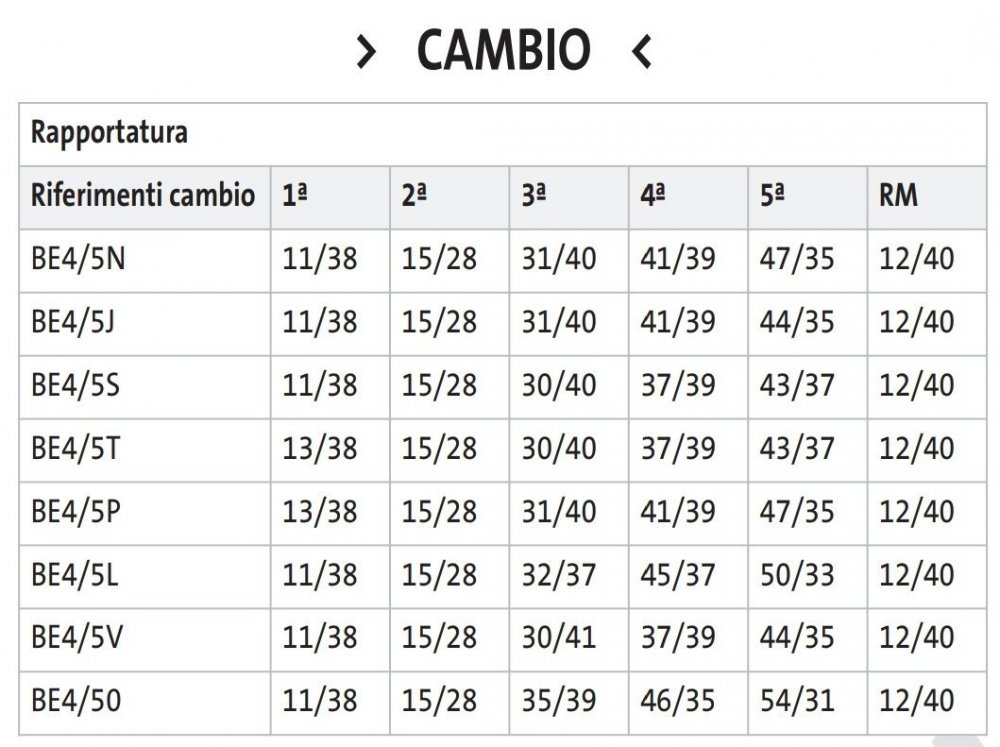Click the BE4/50 gearbox reference
1000x747 pixels.
(77, 701)
